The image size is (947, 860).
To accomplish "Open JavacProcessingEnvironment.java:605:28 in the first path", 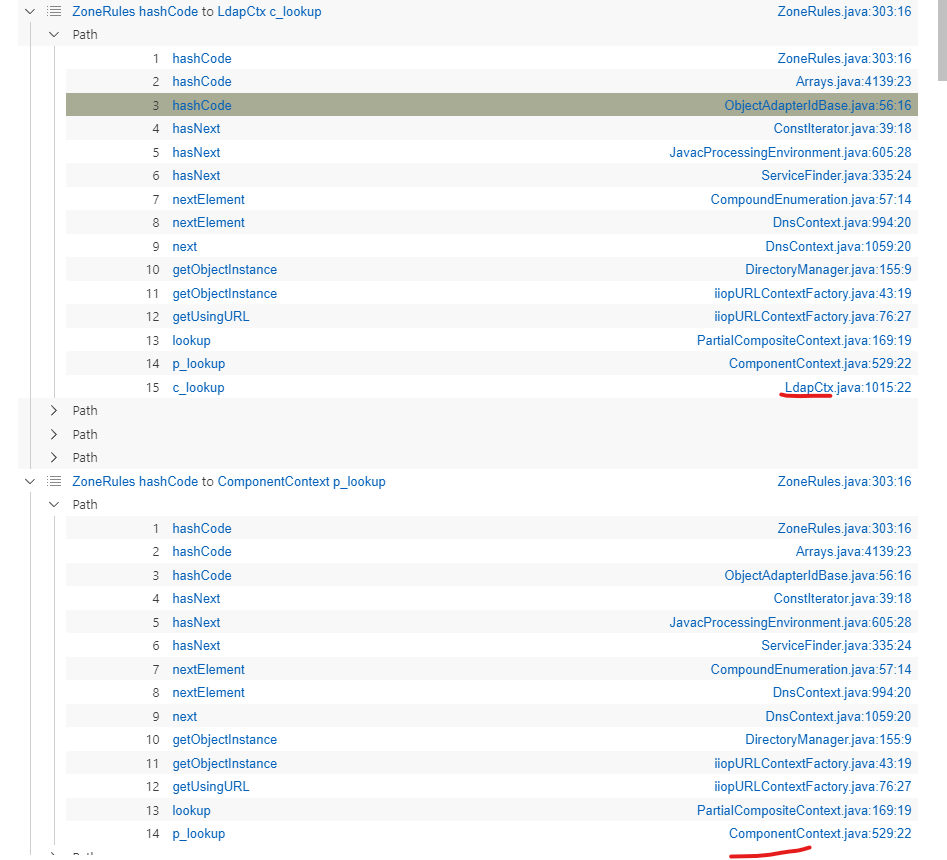I will click(x=790, y=153).
